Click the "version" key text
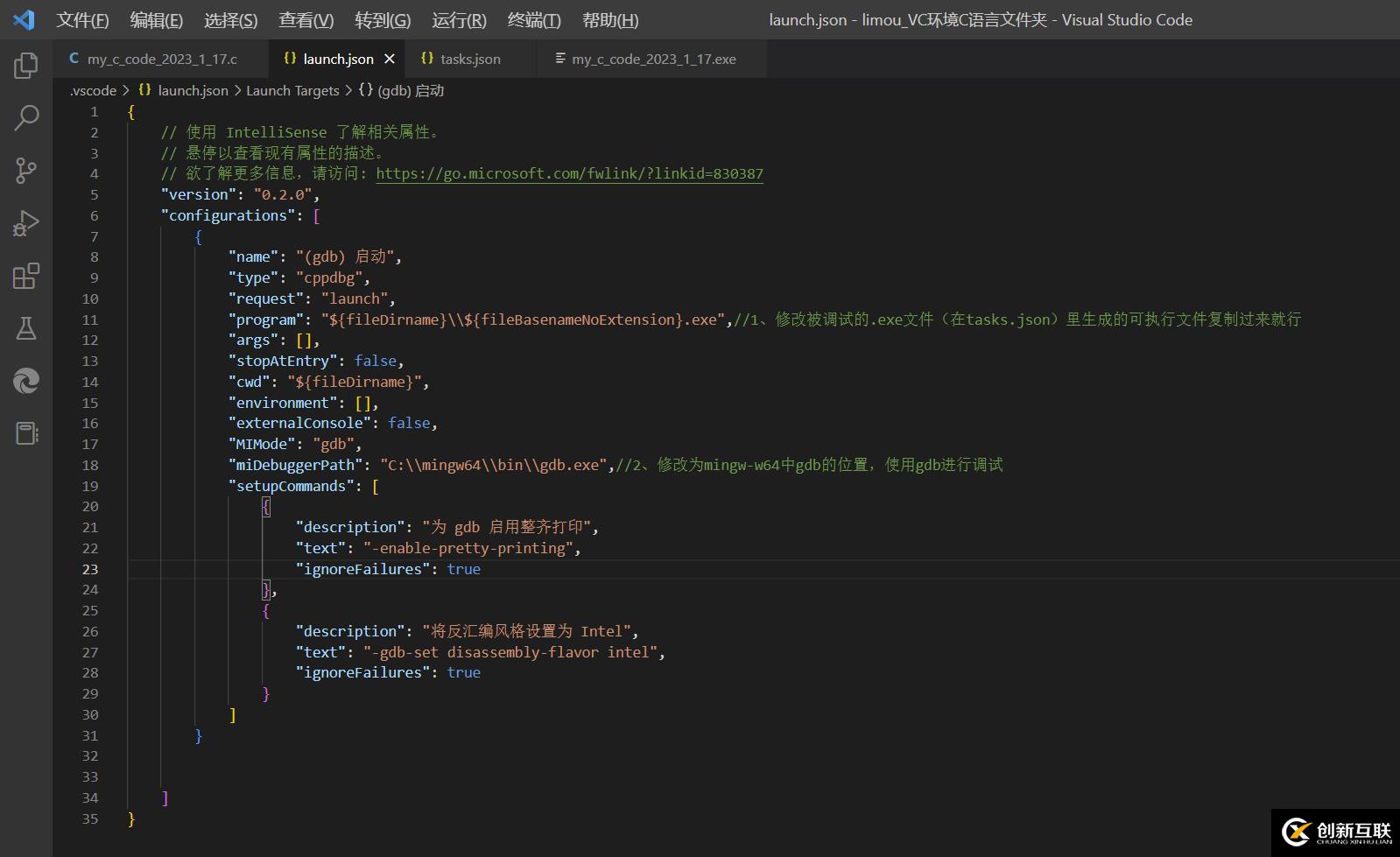This screenshot has width=1400, height=857. coord(199,194)
